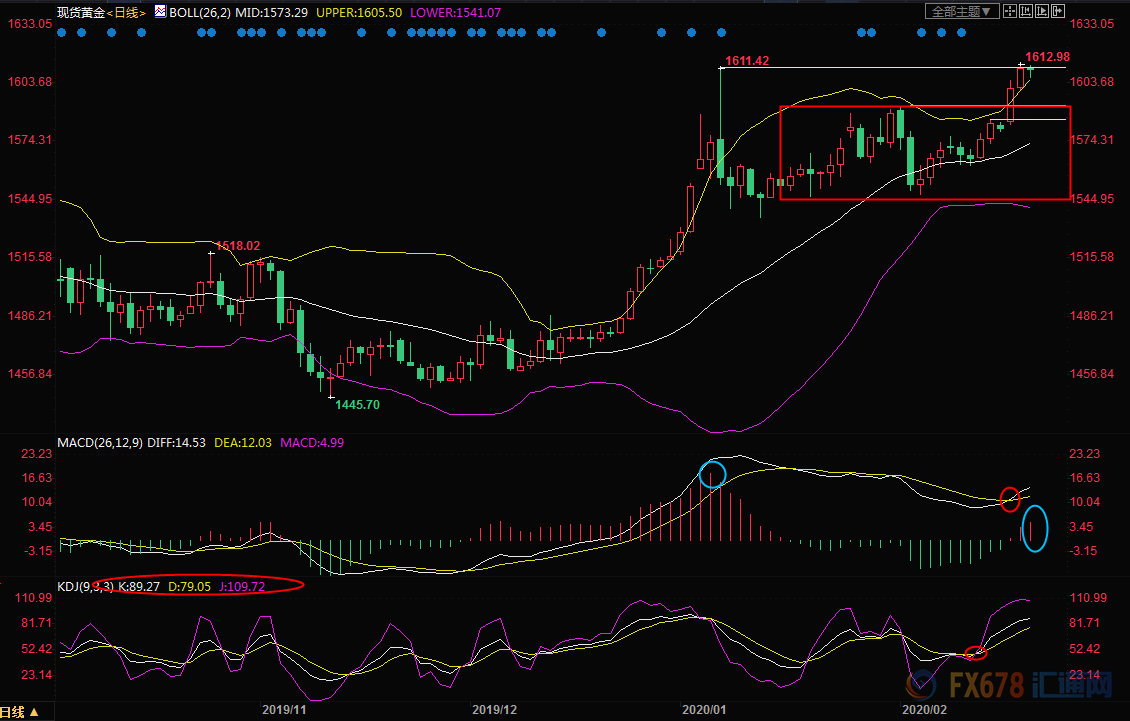This screenshot has height=721, width=1130.
Task: Click the 1445.70 low price marker
Action: [357, 405]
